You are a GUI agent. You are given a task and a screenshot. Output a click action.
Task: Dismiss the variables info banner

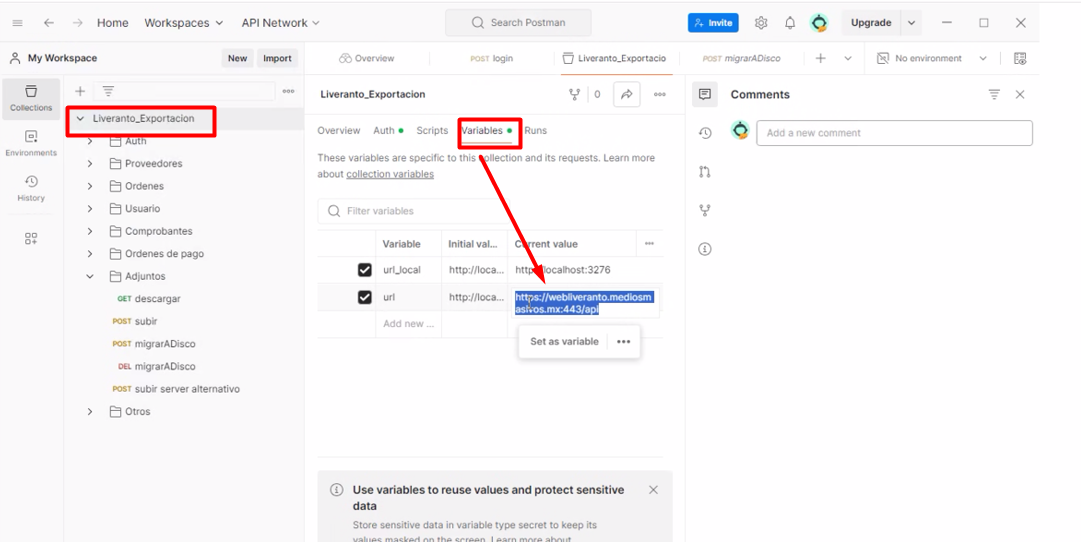pos(654,490)
